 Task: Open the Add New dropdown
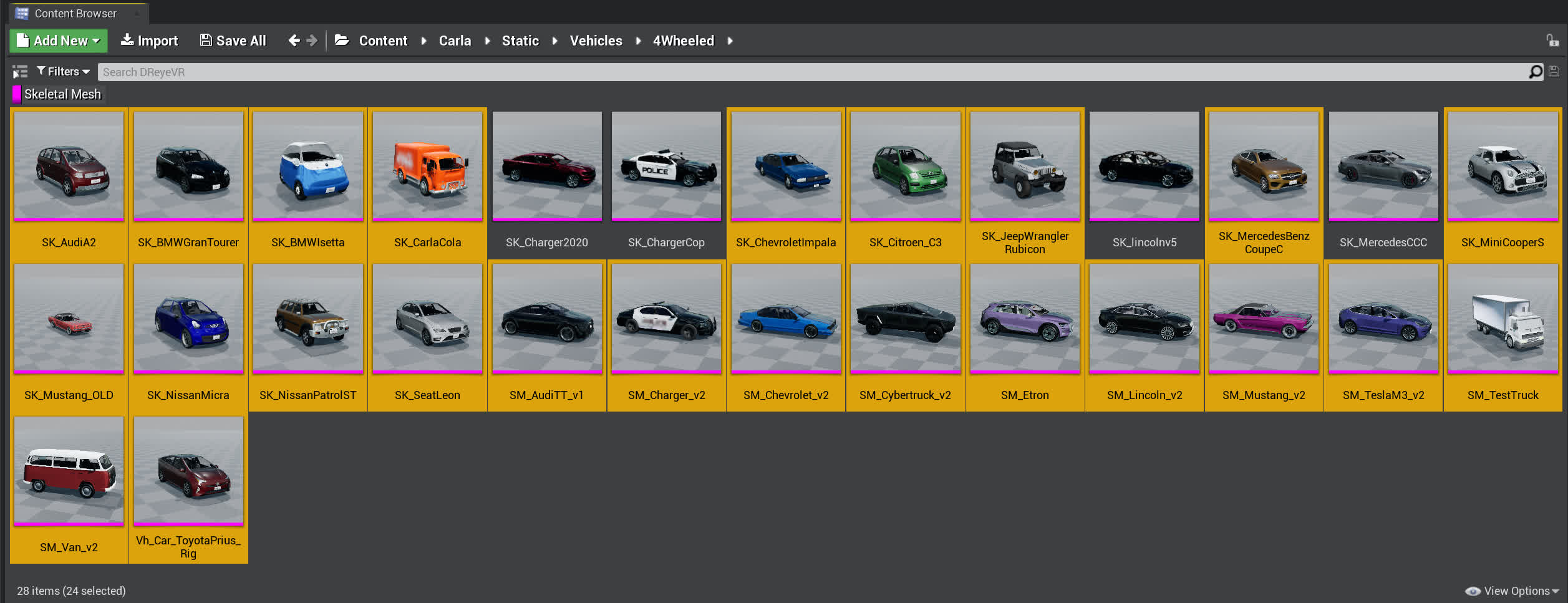59,41
